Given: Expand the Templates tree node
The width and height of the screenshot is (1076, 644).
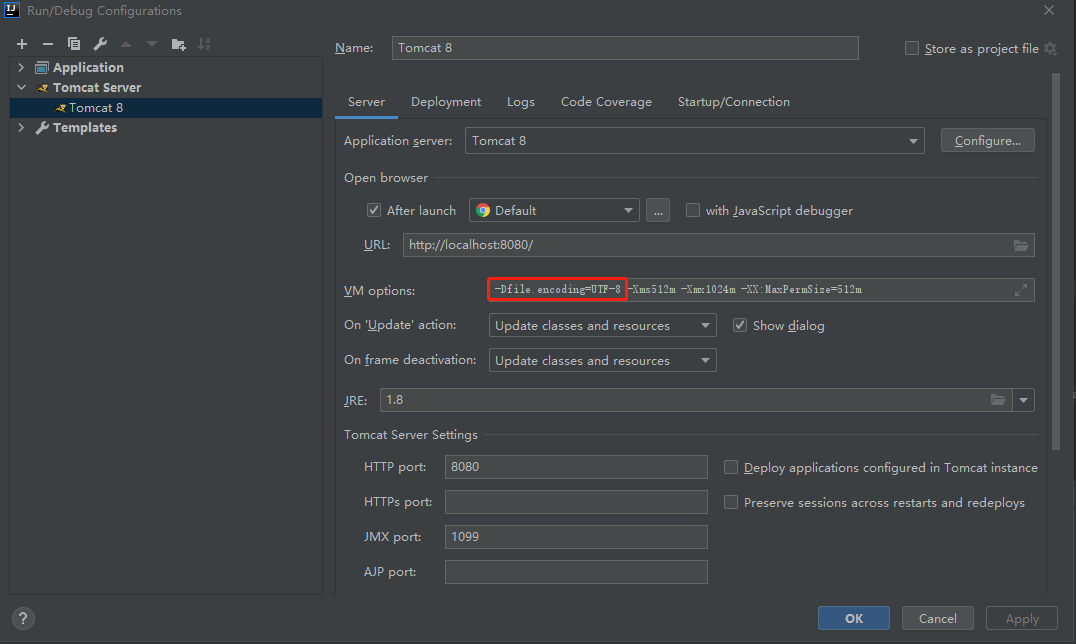Looking at the screenshot, I should pos(21,128).
